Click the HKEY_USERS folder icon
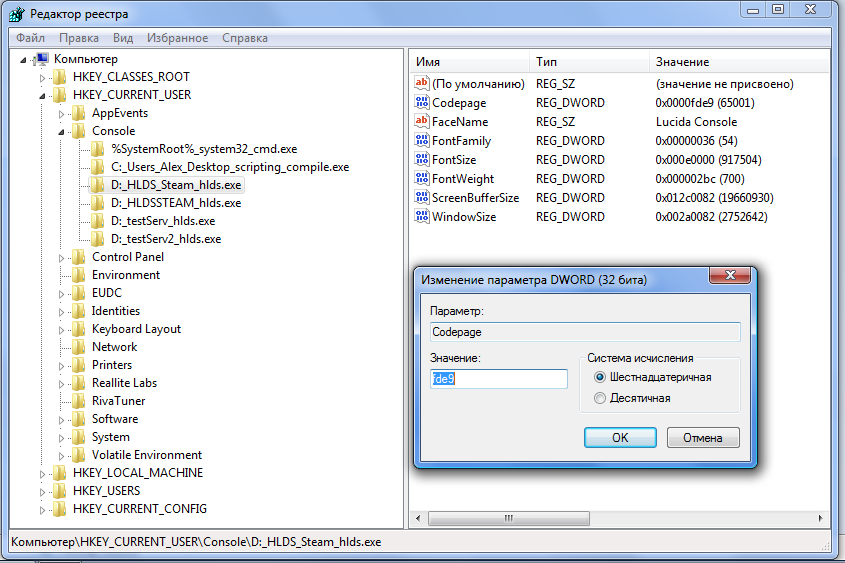The image size is (845, 563). coord(60,491)
